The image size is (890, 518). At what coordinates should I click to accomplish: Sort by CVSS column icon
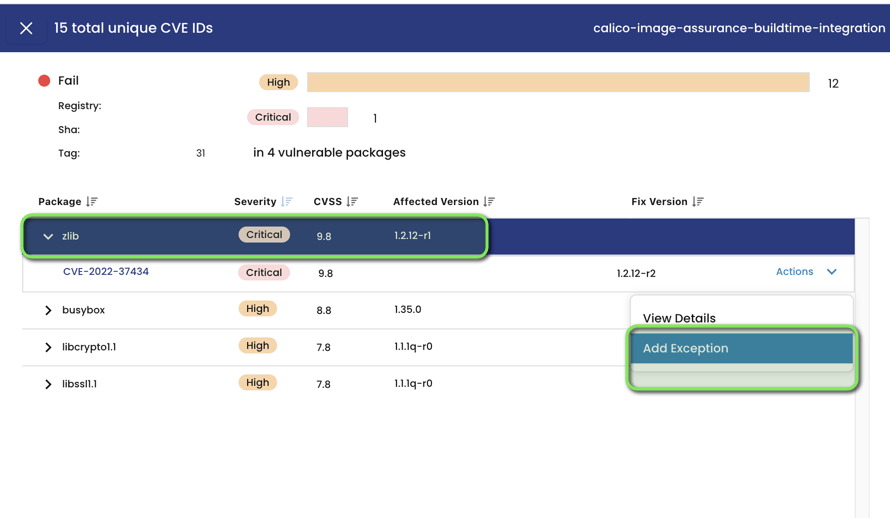click(x=352, y=202)
